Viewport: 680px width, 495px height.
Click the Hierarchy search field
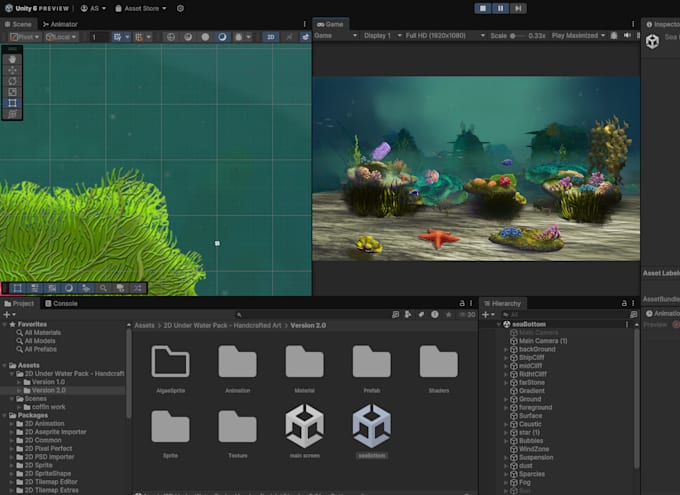pyautogui.click(x=564, y=315)
